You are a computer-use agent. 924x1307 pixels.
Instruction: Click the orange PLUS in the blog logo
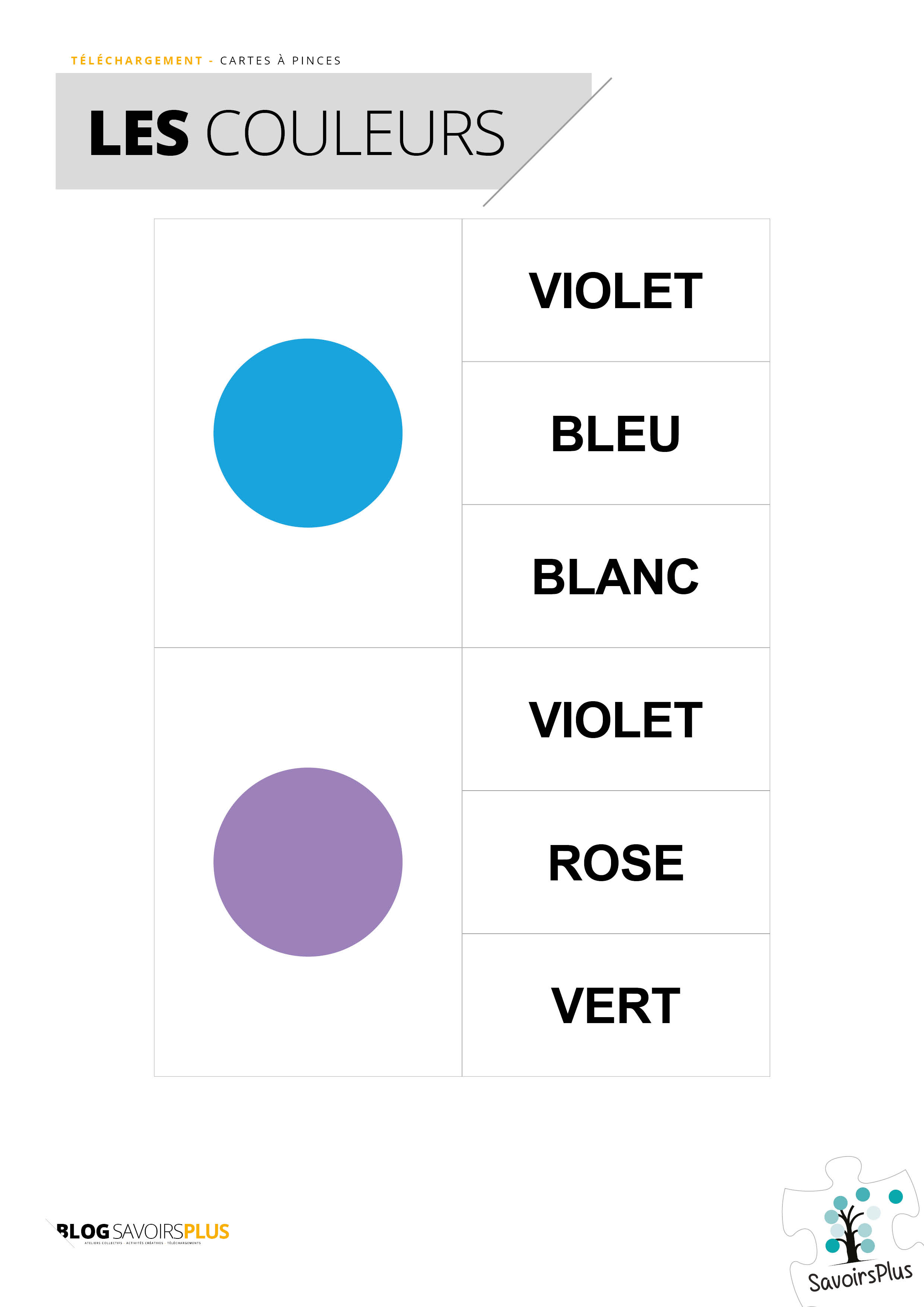point(206,1231)
